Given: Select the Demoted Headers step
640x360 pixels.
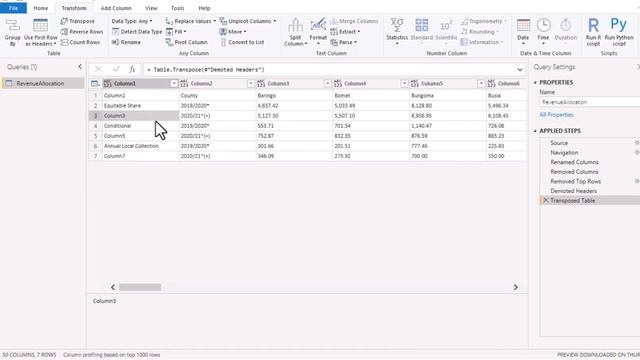Looking at the screenshot, I should [573, 191].
